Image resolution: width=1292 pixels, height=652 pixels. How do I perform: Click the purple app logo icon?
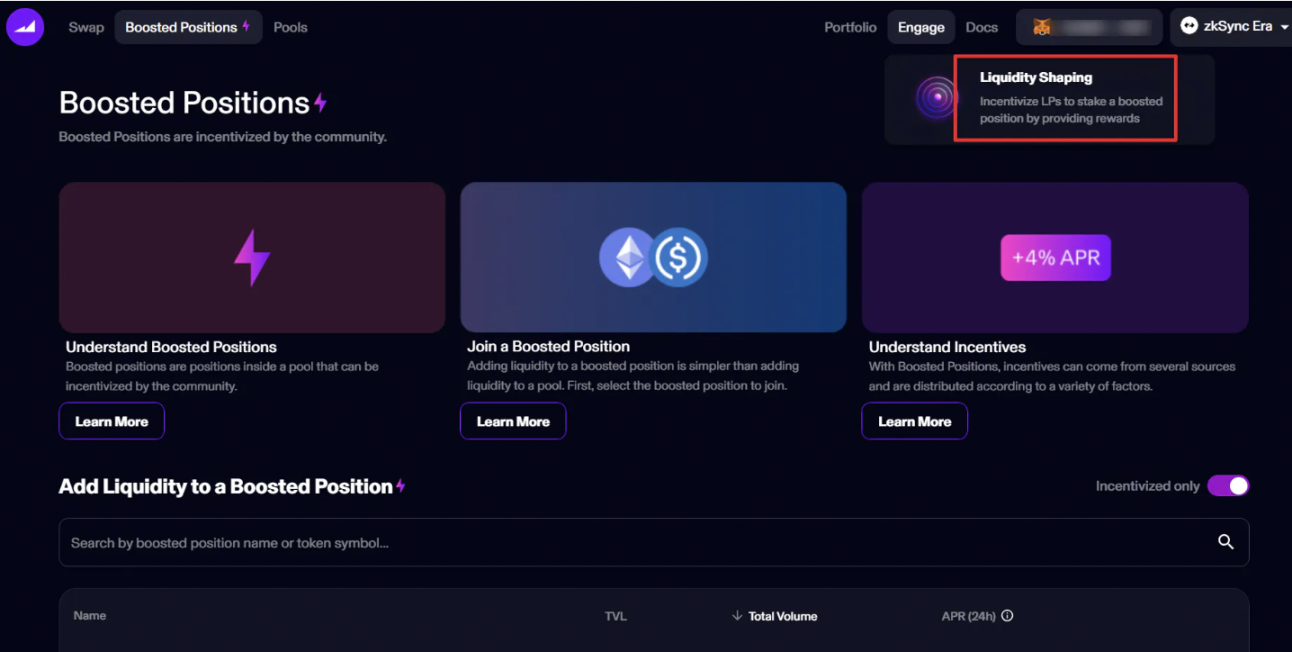(x=25, y=27)
